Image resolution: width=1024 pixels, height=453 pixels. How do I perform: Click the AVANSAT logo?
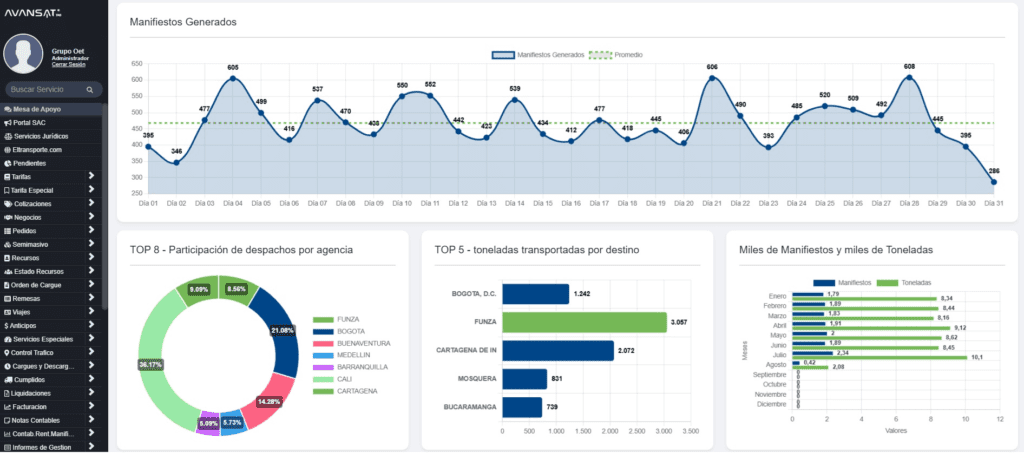[x=37, y=12]
